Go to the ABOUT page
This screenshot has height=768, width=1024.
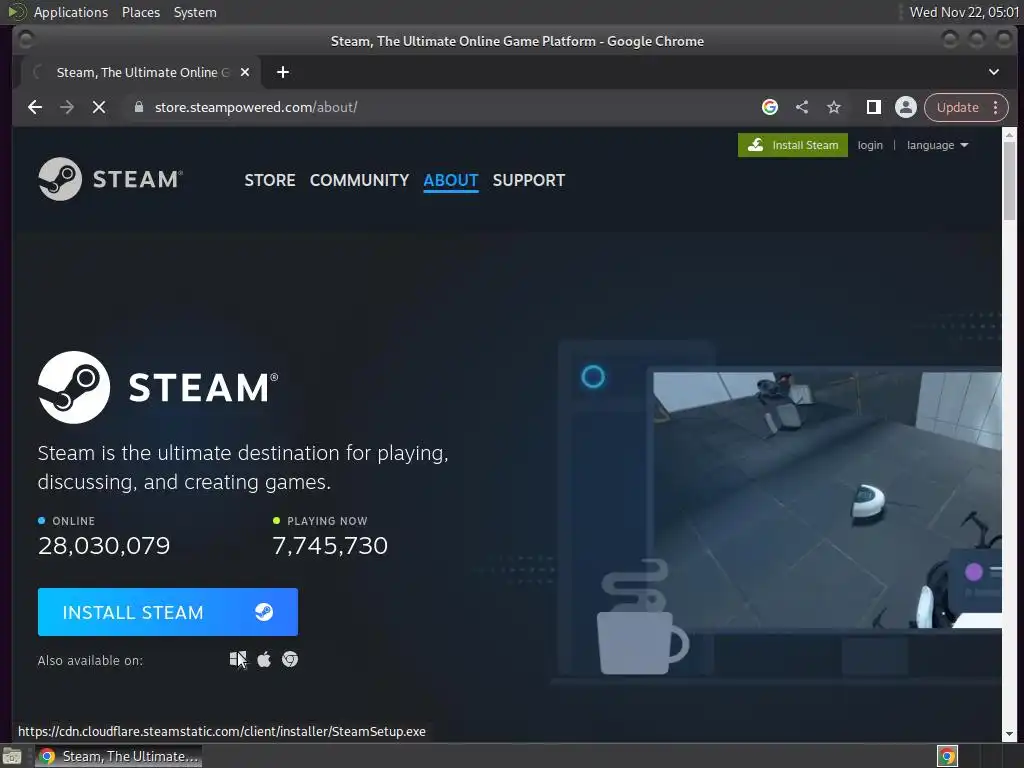click(451, 180)
